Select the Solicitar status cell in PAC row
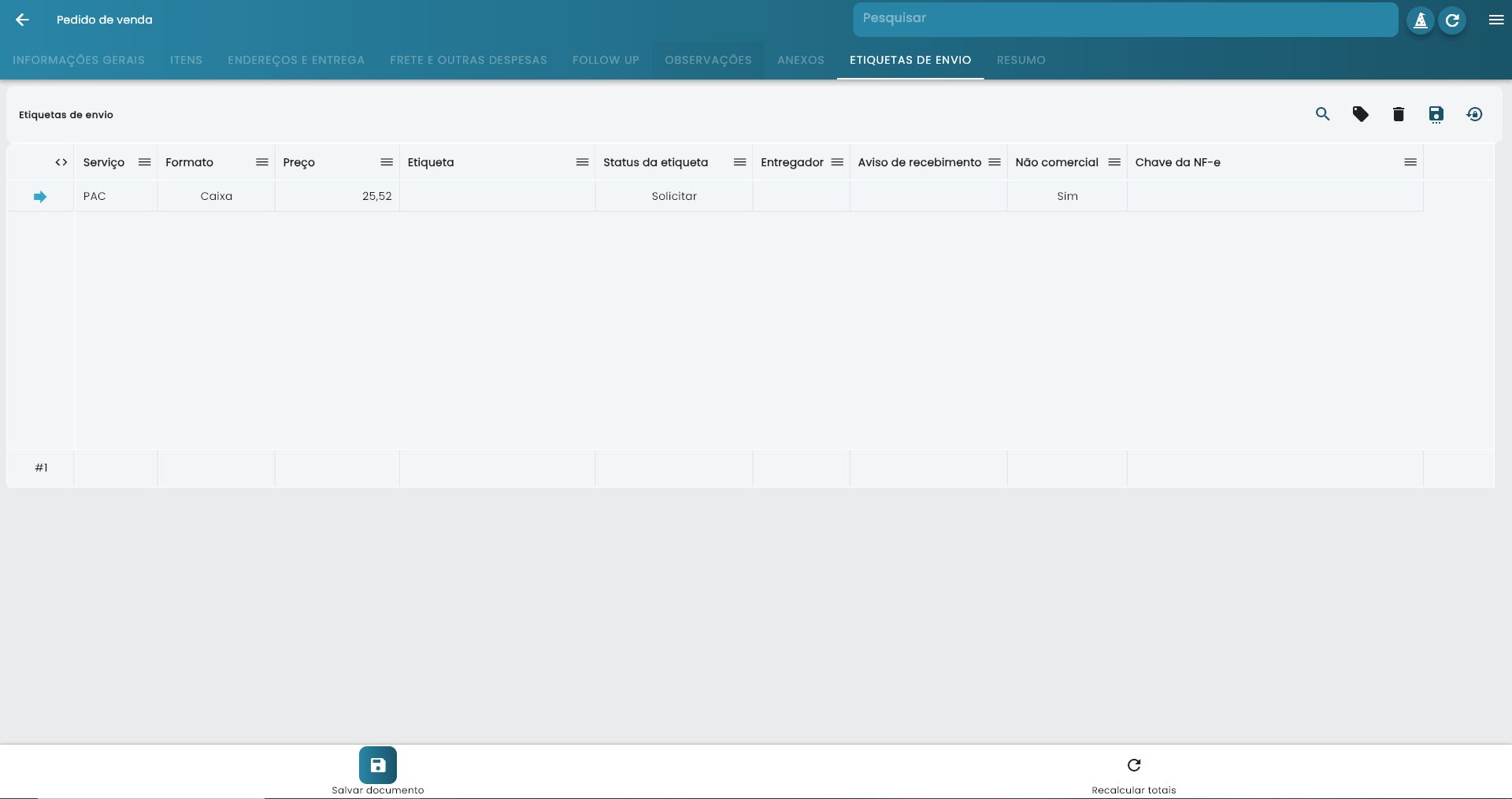This screenshot has width=1512, height=799. [x=673, y=196]
